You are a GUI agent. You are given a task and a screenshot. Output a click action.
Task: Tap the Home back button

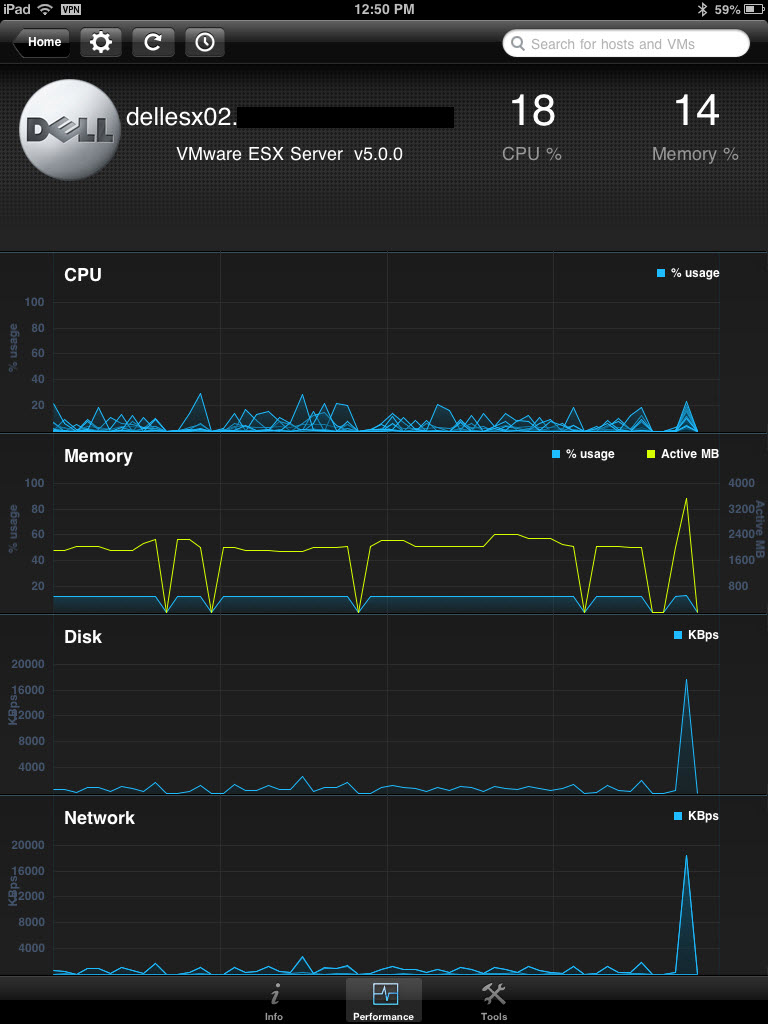pyautogui.click(x=42, y=42)
